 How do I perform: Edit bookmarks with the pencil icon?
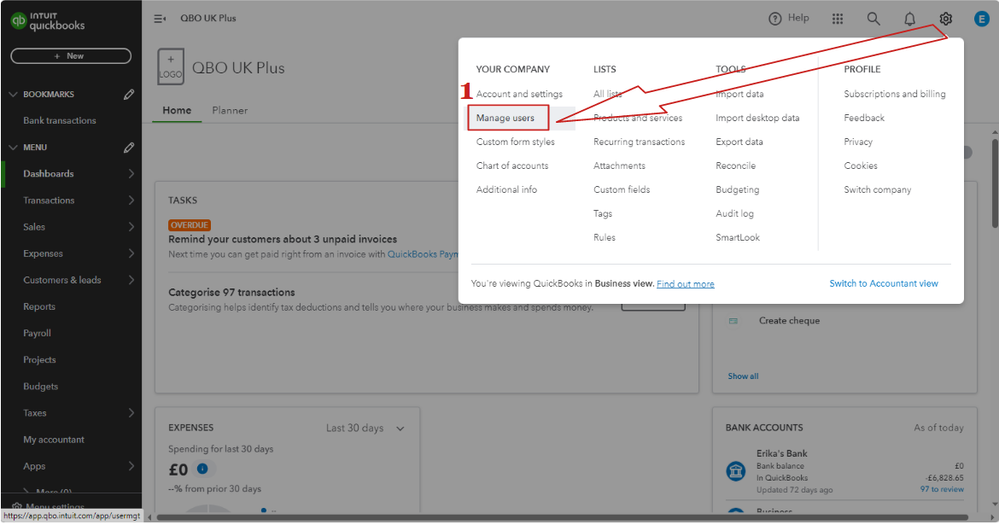129,94
